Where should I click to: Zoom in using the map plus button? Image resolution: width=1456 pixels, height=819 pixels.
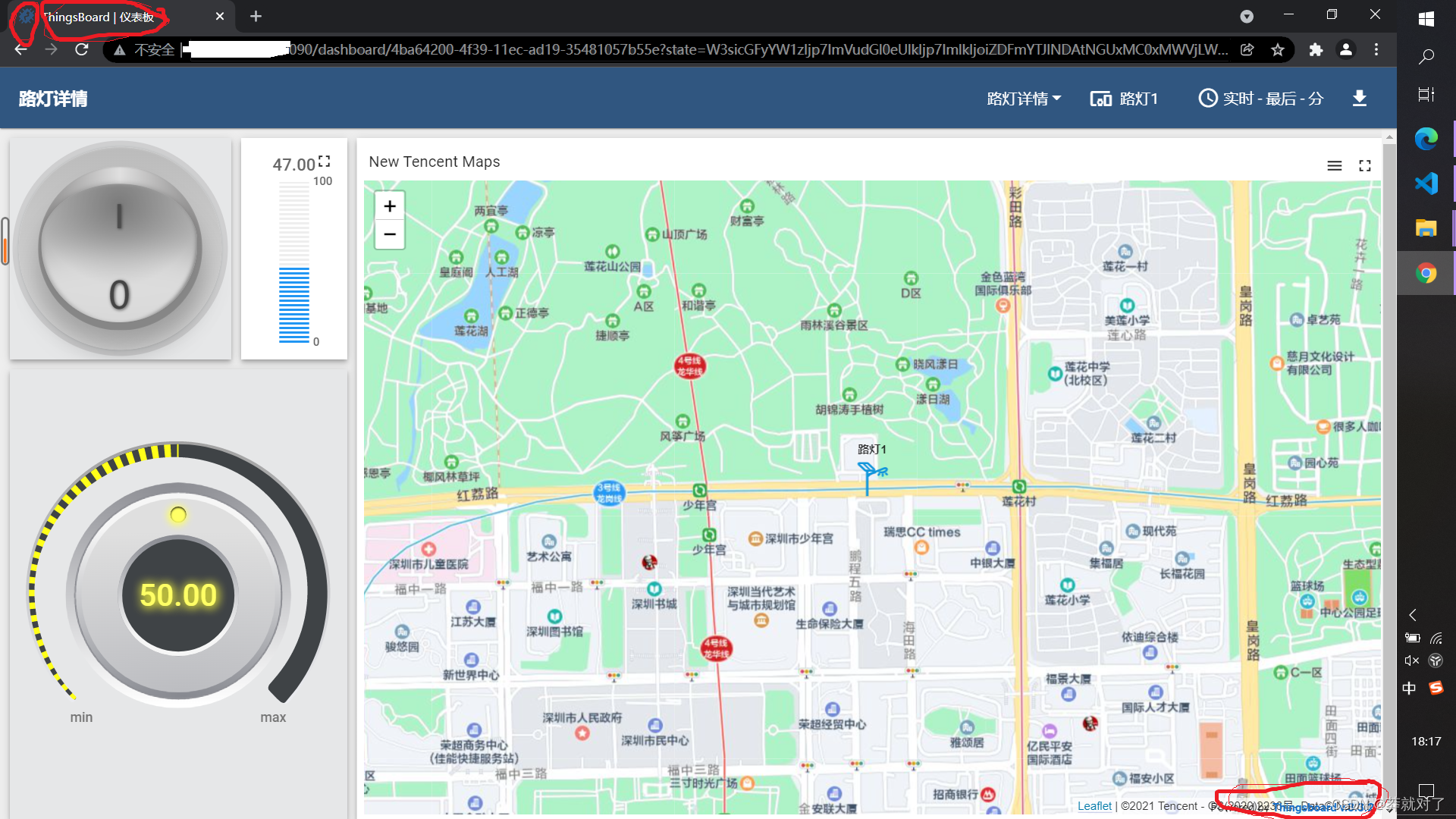pyautogui.click(x=389, y=206)
